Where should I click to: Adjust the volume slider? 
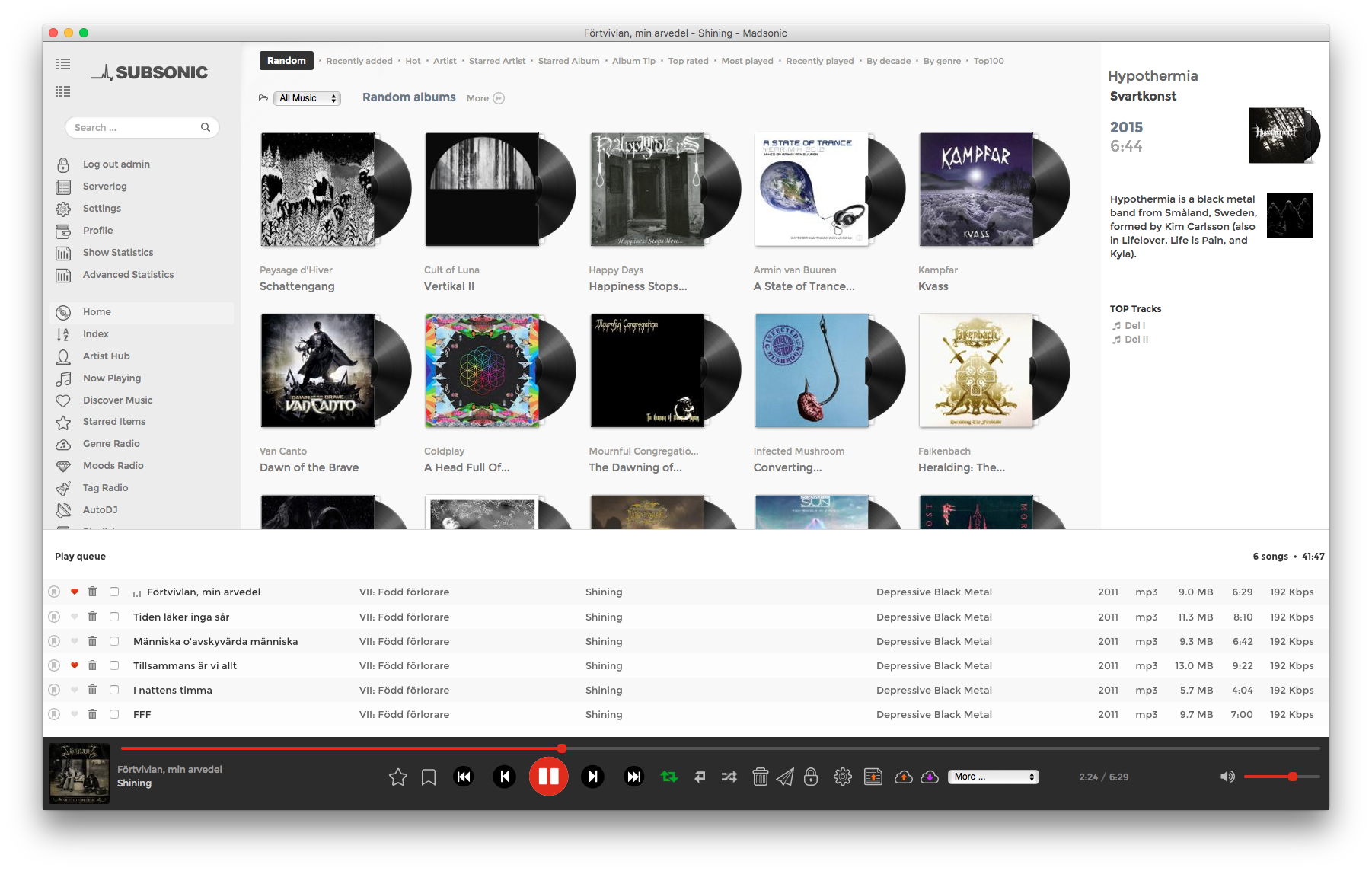1282,777
